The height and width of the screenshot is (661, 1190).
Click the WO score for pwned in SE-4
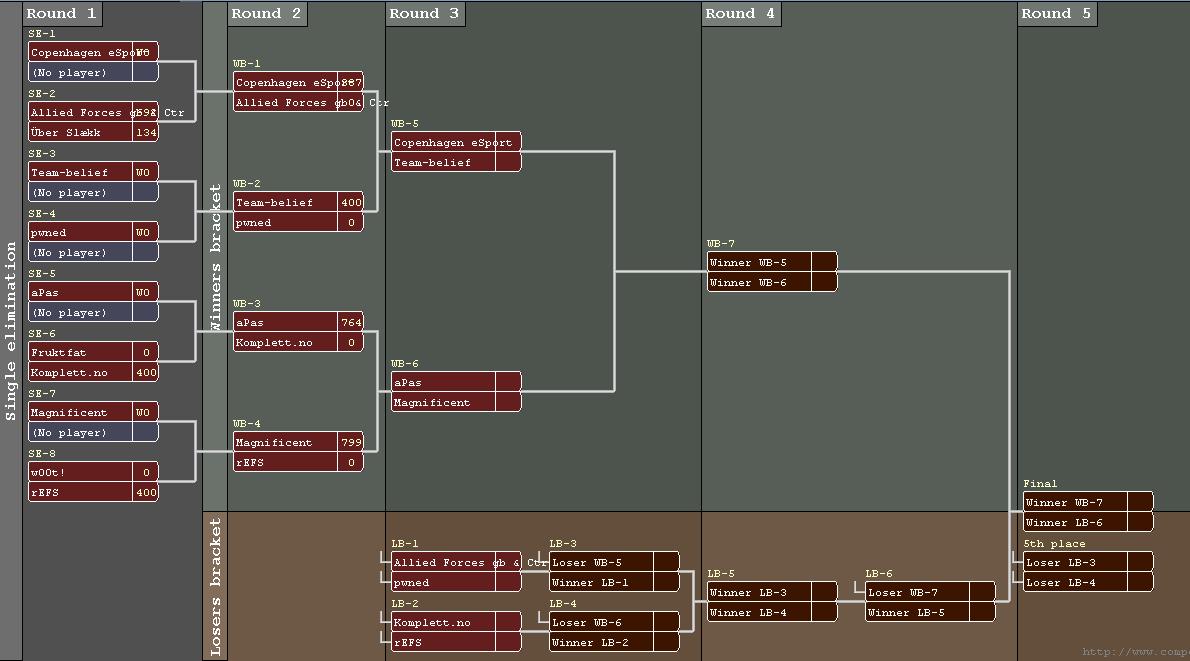pyautogui.click(x=146, y=232)
